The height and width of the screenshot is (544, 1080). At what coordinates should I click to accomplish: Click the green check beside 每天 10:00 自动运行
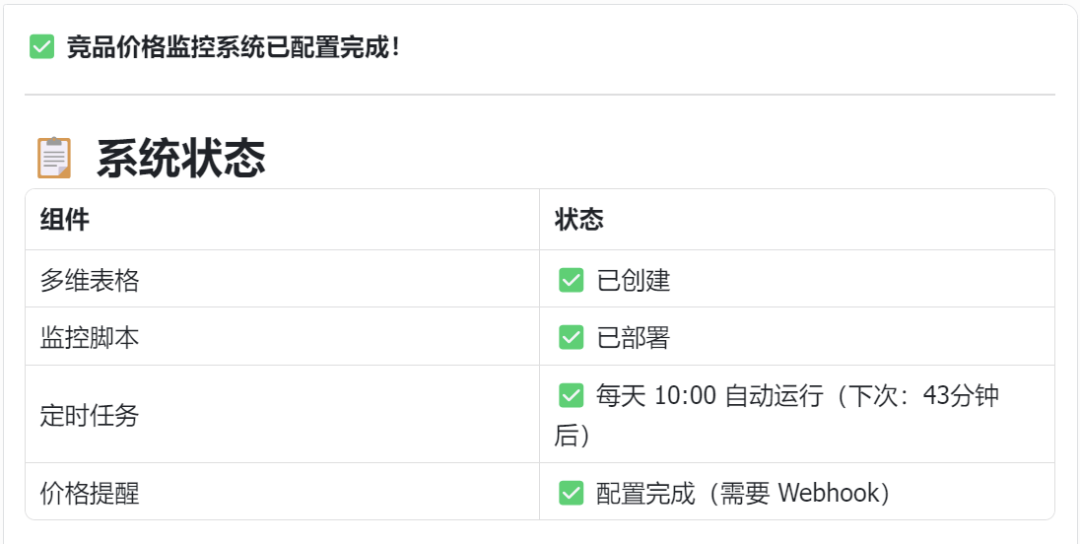click(571, 396)
